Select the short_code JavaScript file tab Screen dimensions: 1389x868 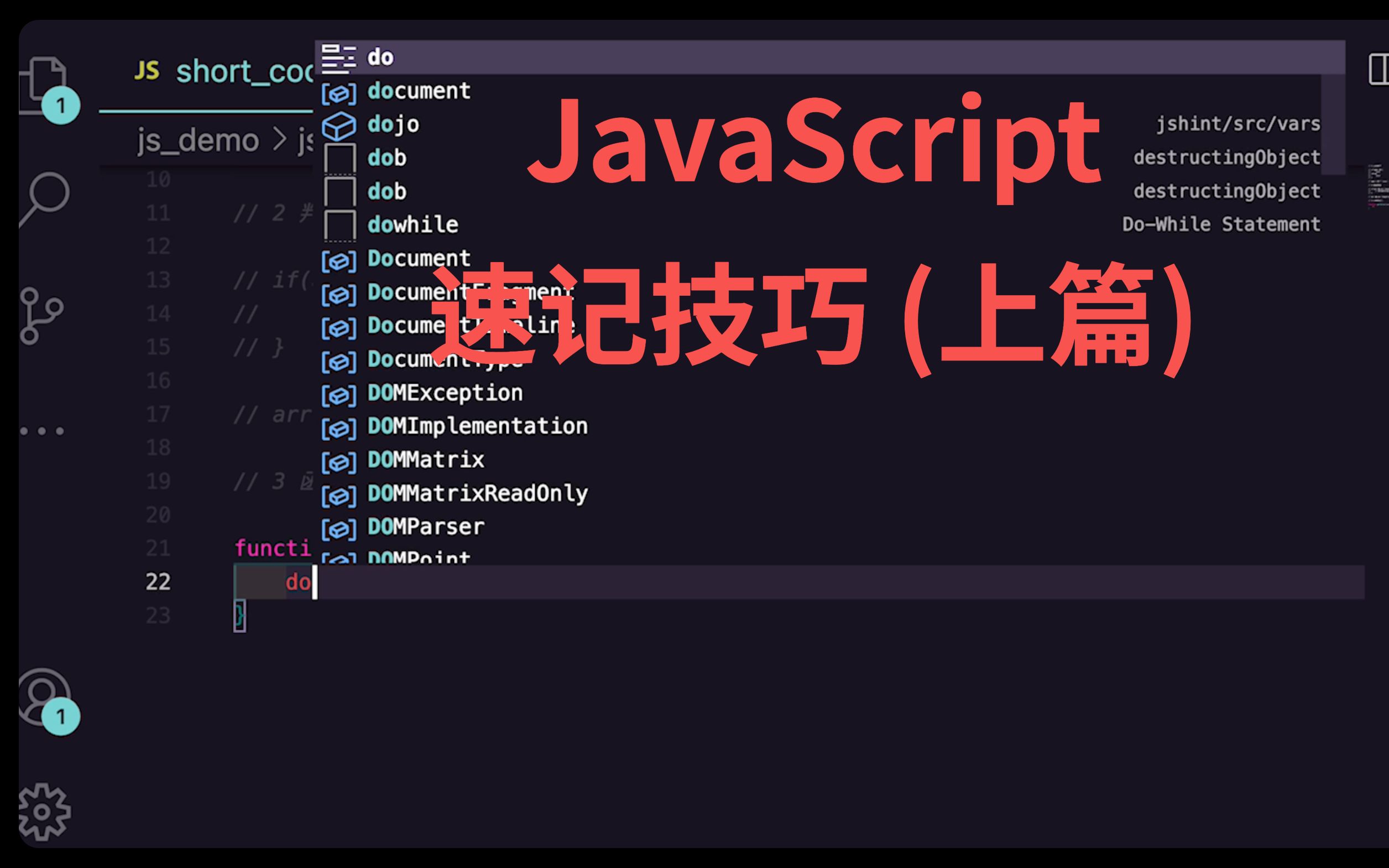tap(207, 72)
